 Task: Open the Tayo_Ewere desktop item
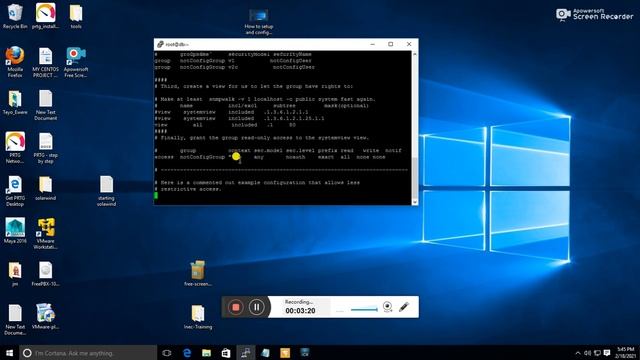(x=15, y=102)
